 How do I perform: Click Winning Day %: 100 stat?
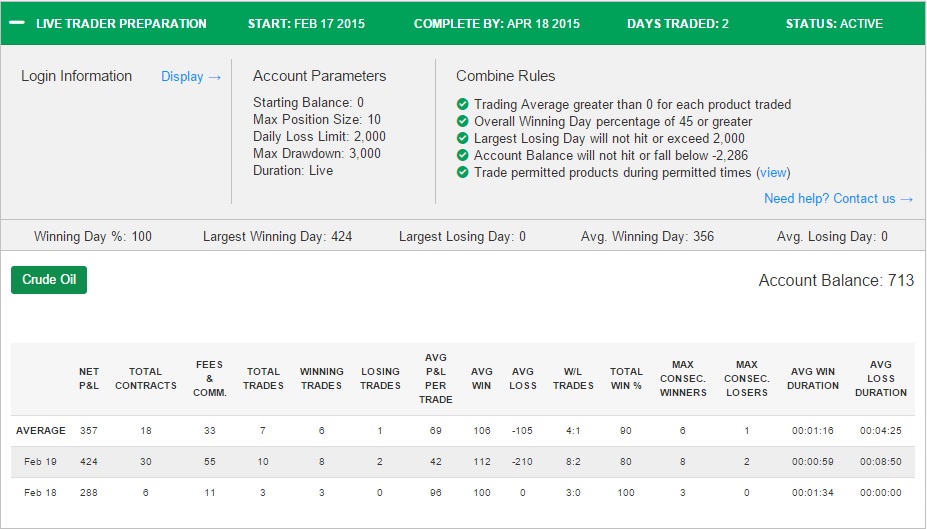(x=93, y=236)
